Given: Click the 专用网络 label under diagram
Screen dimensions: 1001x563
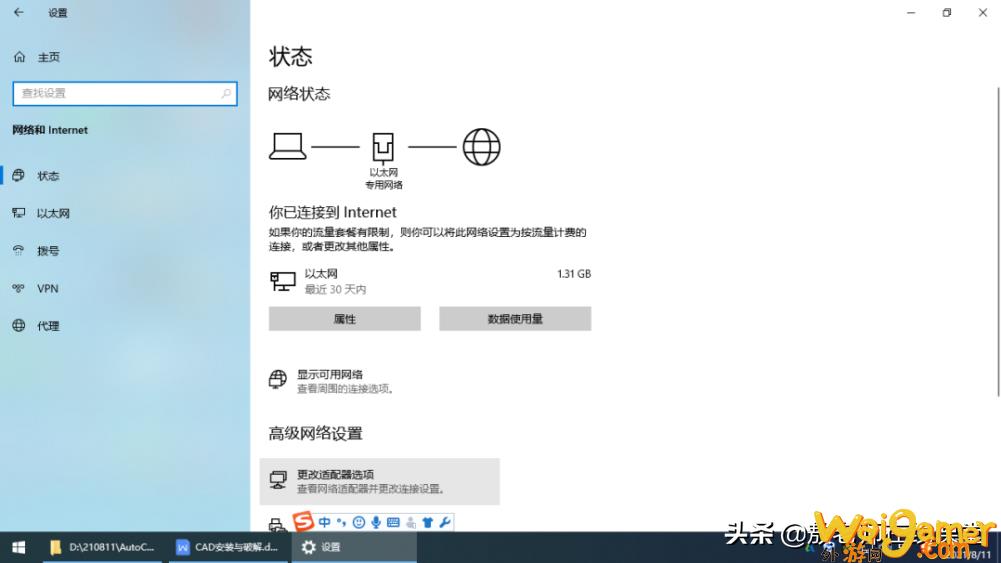Looking at the screenshot, I should click(384, 185).
